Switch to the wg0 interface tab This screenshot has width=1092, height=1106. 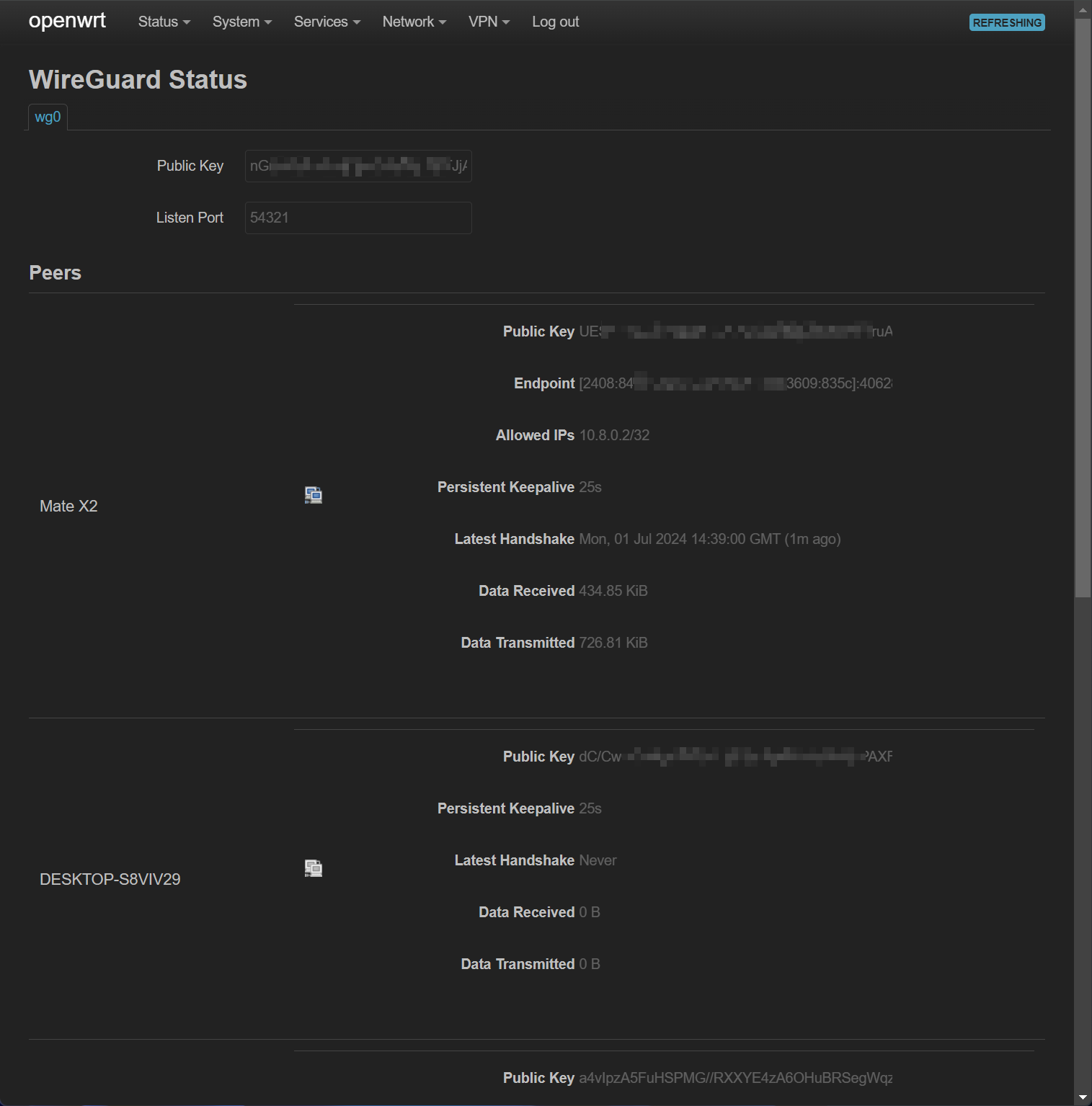[x=48, y=117]
